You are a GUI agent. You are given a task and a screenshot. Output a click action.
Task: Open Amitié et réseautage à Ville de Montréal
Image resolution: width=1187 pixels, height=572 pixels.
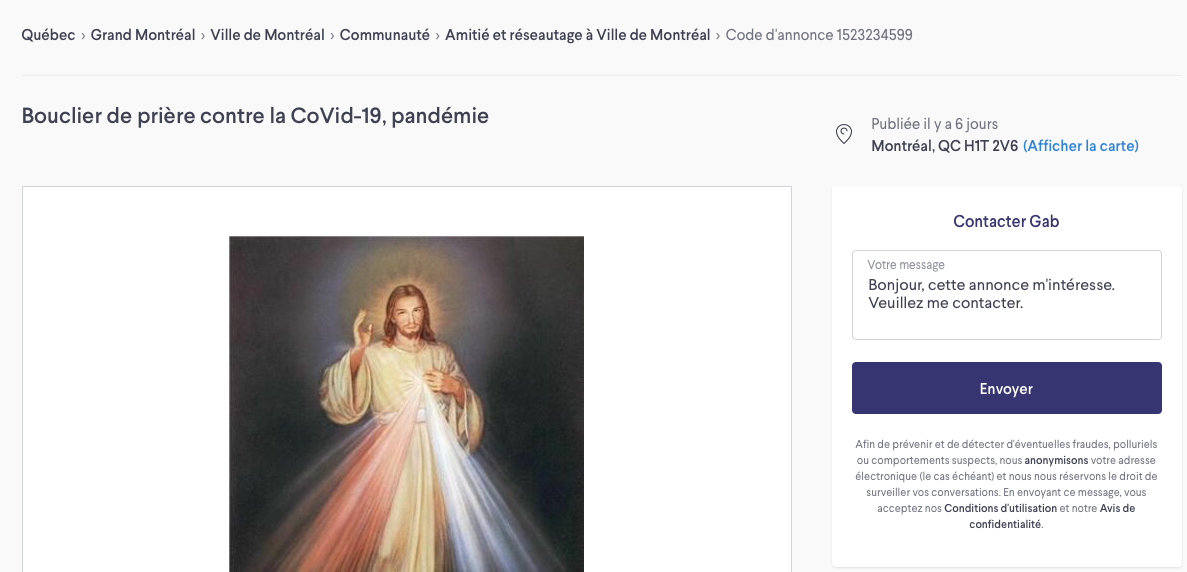pos(578,35)
